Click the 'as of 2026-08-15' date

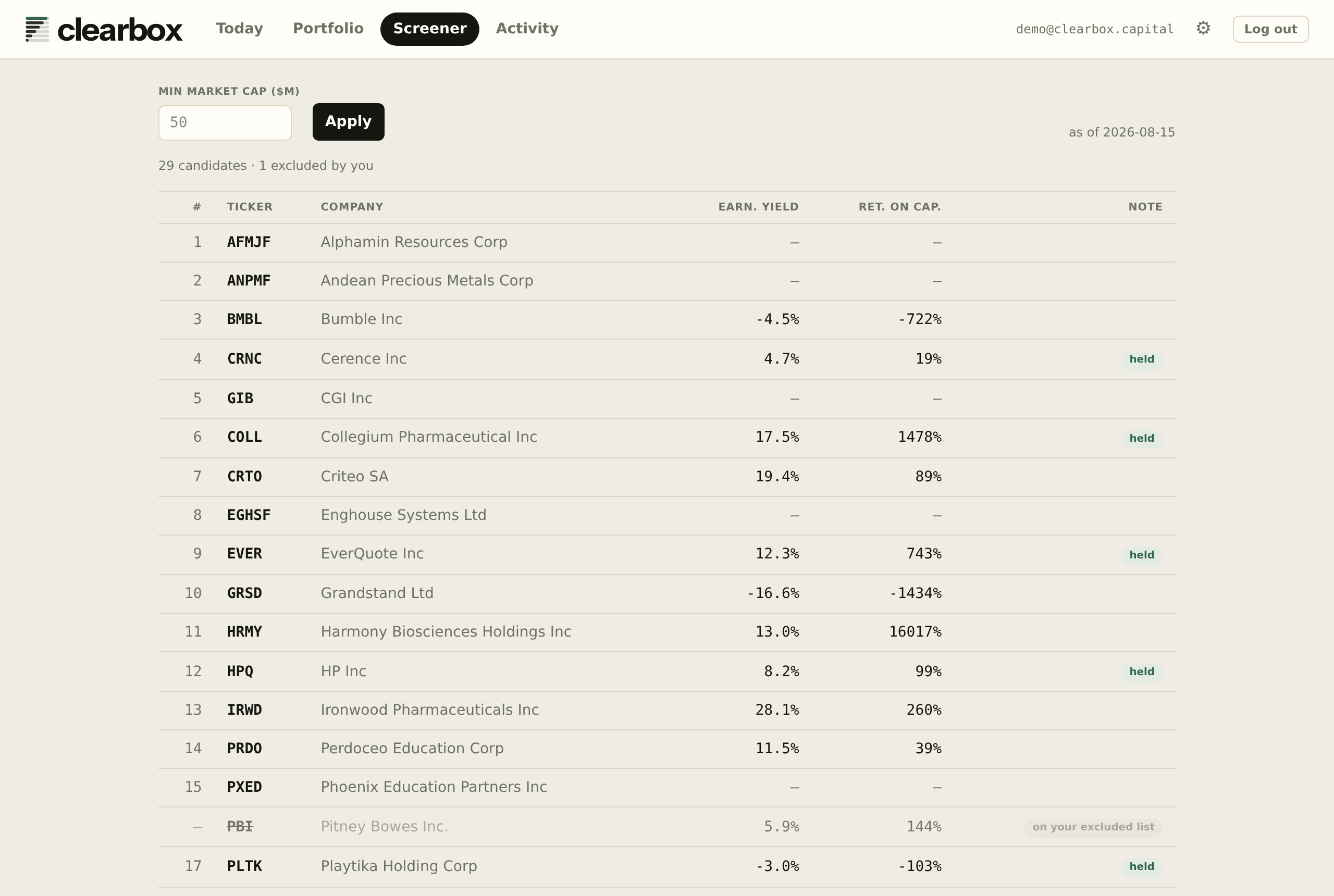click(x=1121, y=132)
